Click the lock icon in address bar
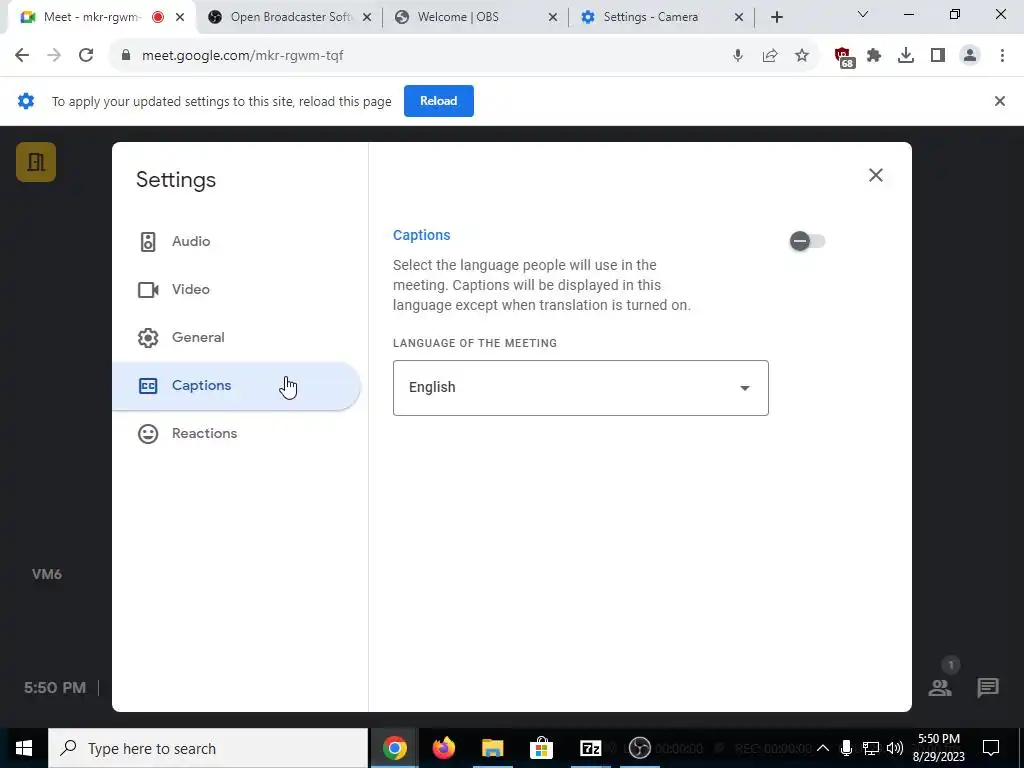The image size is (1024, 768). 126,56
